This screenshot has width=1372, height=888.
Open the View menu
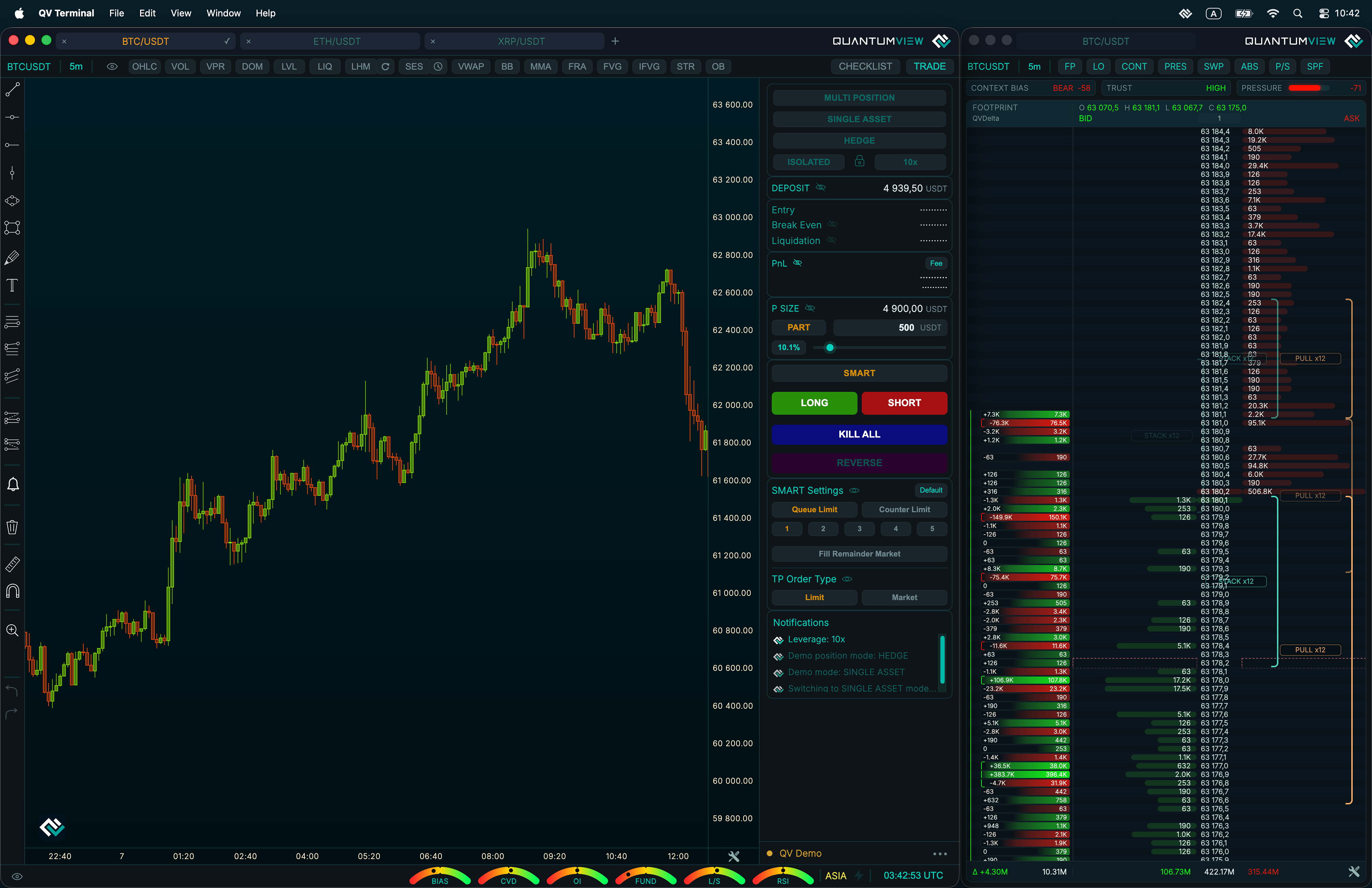point(180,13)
